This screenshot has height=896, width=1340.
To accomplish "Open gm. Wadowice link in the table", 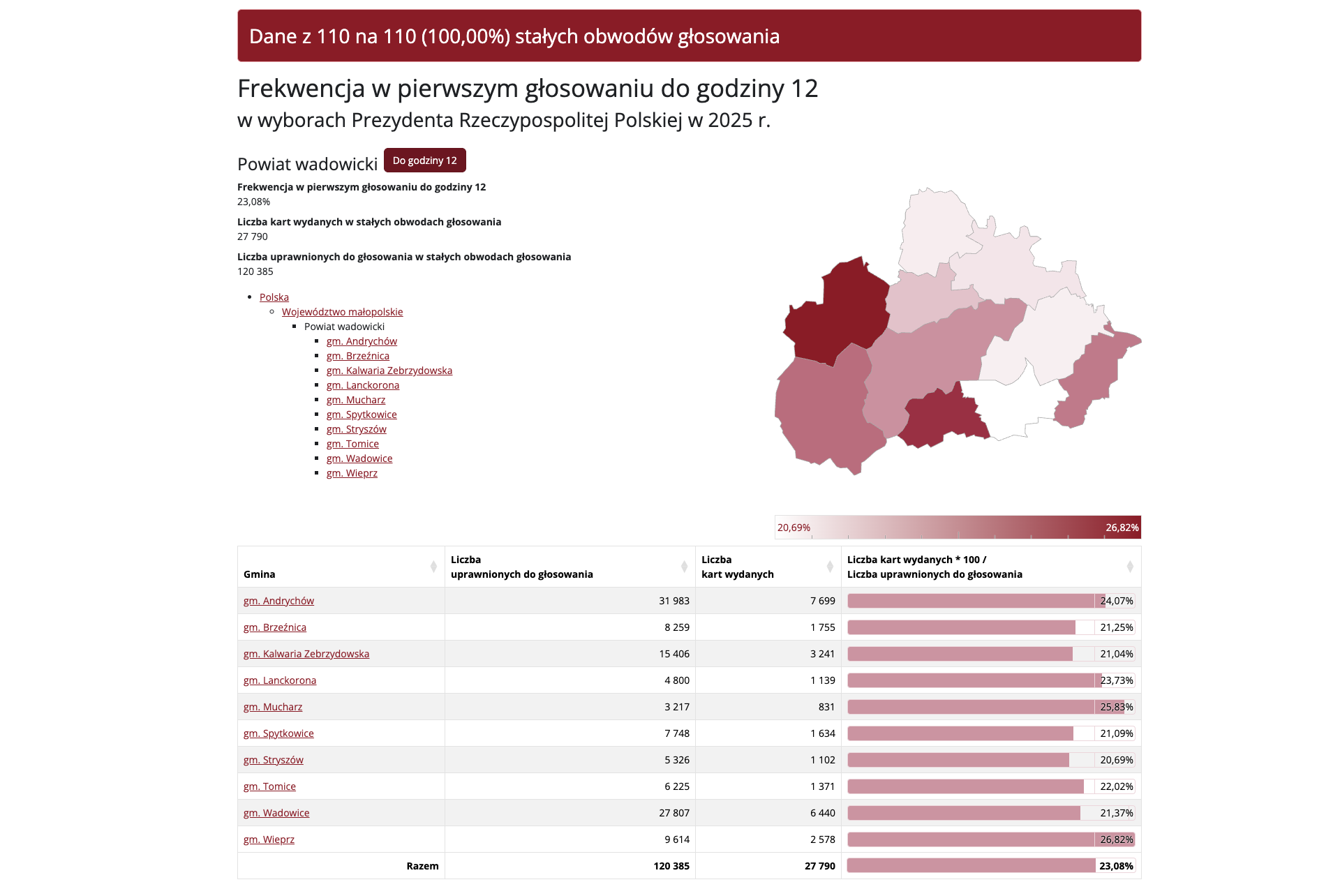I will 276,813.
